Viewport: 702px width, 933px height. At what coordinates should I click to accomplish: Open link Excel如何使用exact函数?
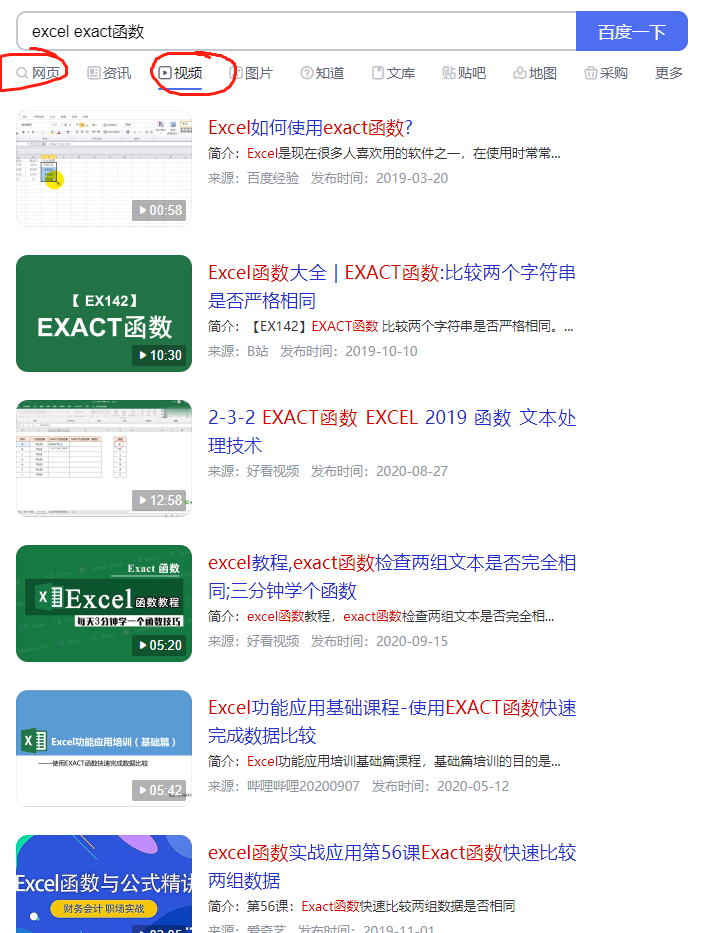tap(310, 127)
